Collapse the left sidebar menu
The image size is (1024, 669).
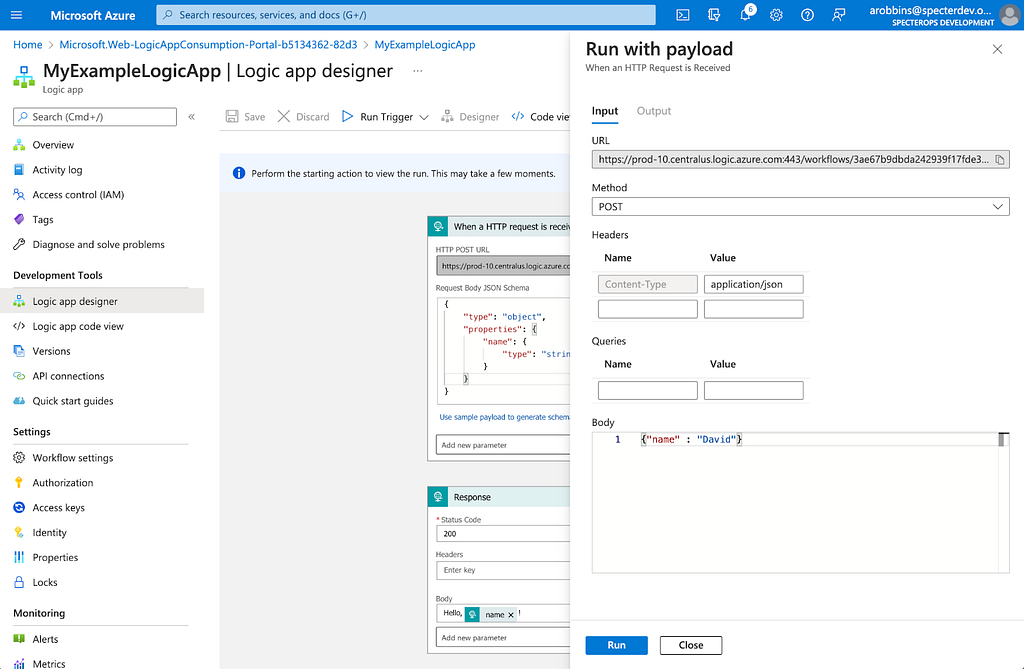click(191, 117)
